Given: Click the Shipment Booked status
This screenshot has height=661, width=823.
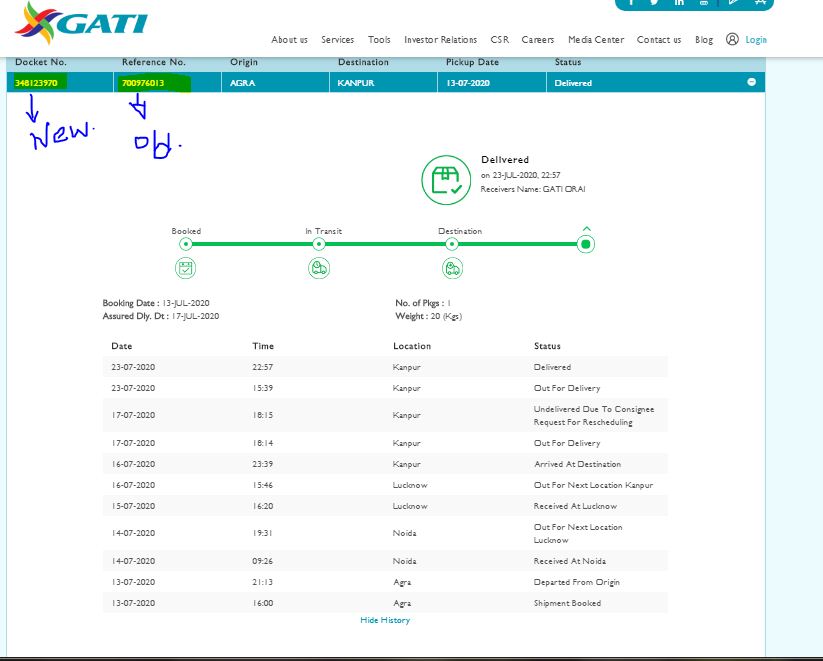Looking at the screenshot, I should pos(567,603).
